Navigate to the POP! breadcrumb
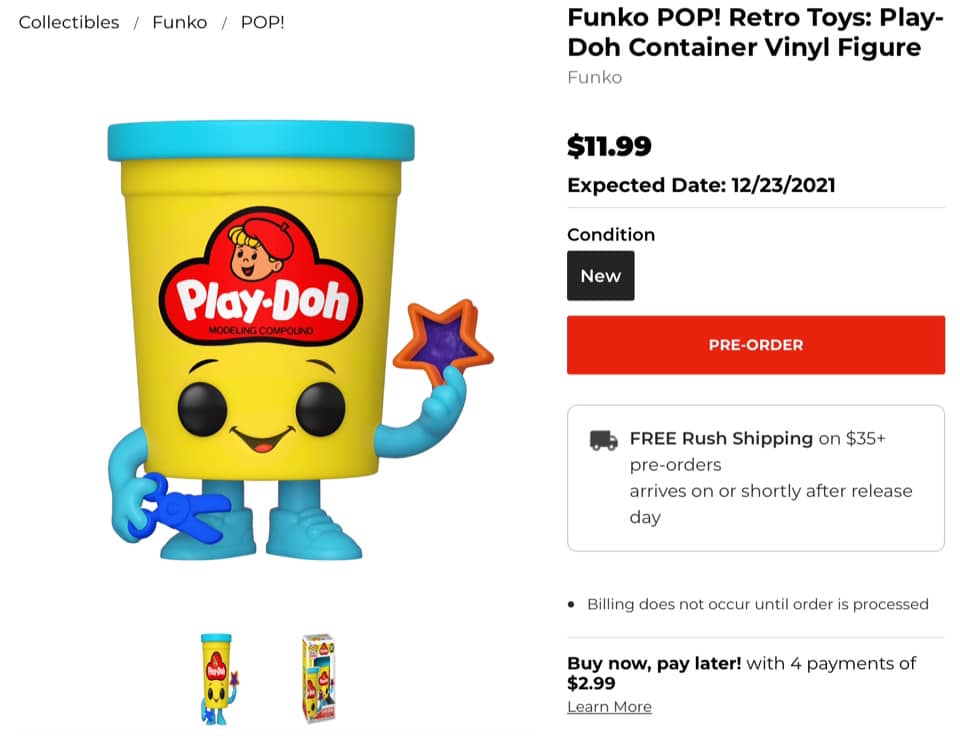This screenshot has height=736, width=960. (262, 22)
